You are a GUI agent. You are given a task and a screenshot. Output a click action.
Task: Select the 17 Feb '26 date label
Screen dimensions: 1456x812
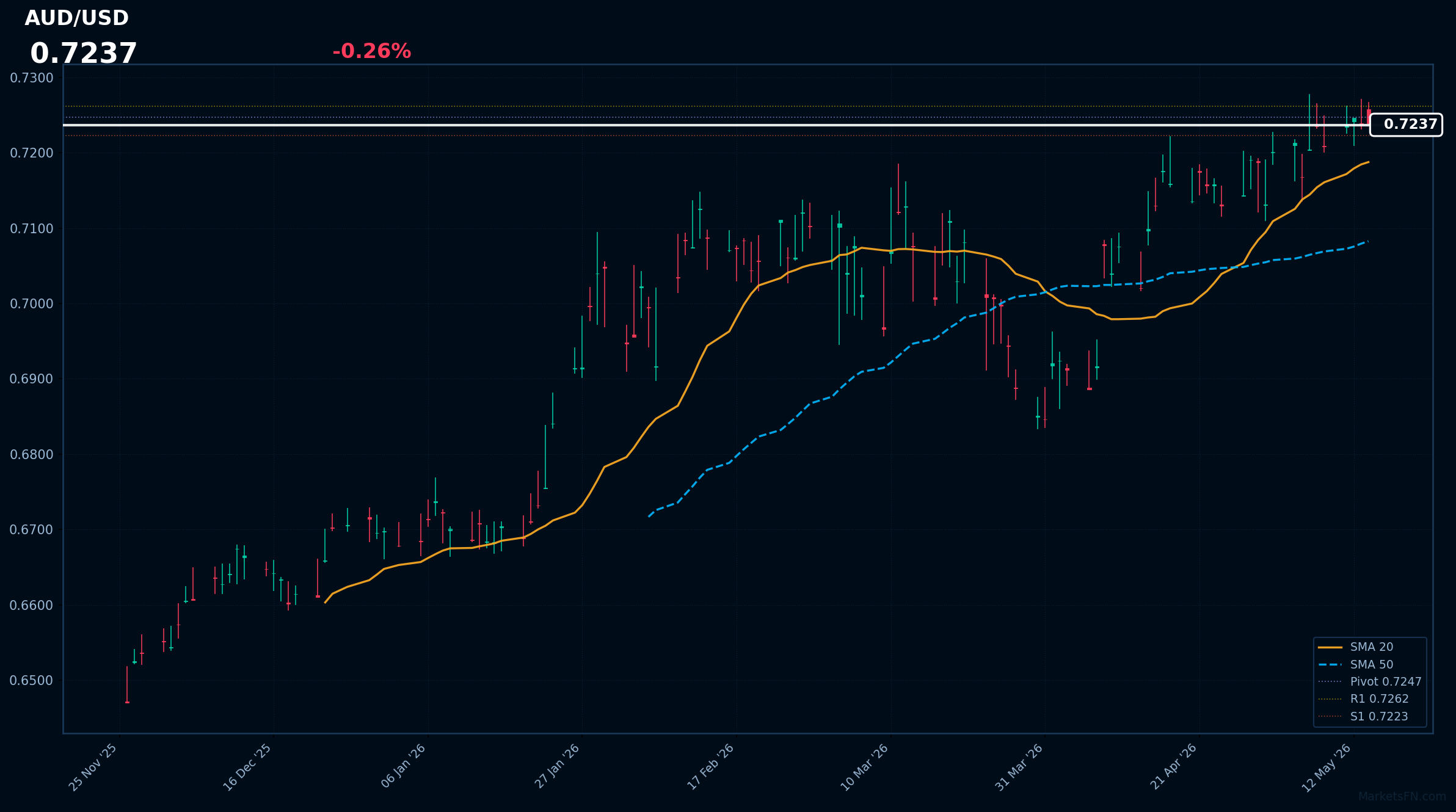[711, 767]
